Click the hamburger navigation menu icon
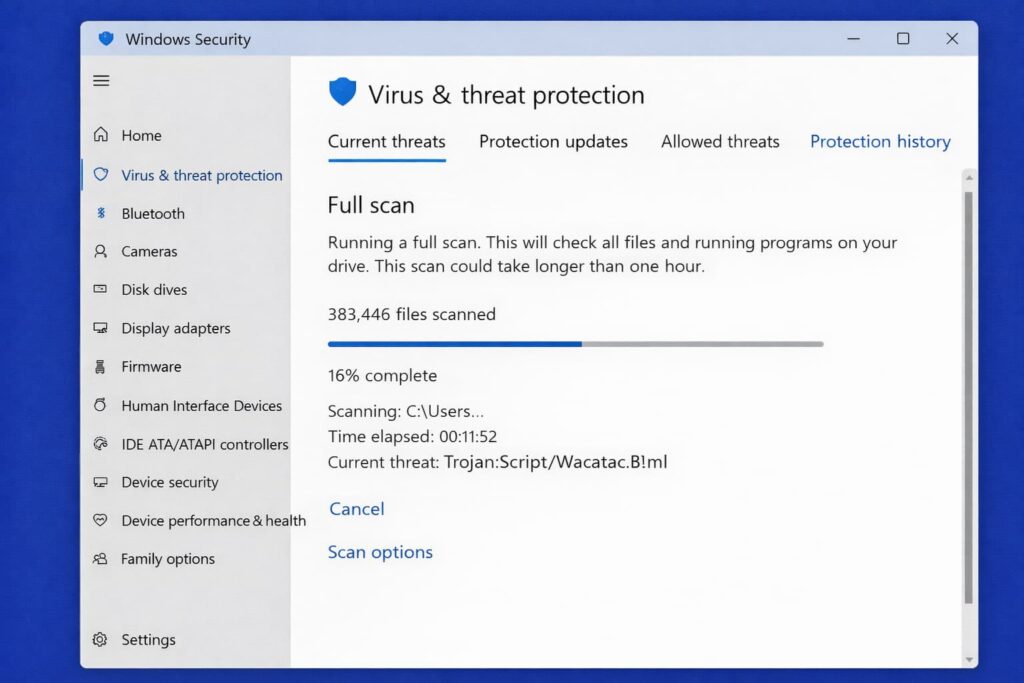 click(101, 81)
